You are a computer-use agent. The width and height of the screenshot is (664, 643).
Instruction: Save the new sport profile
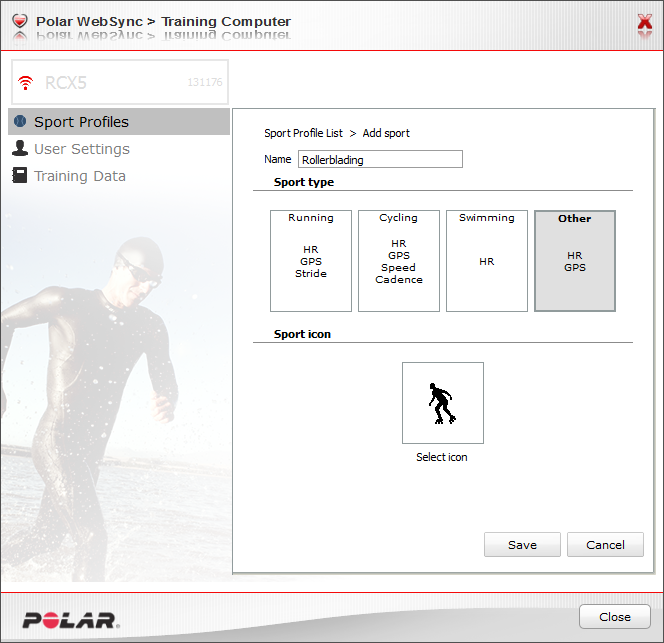[x=522, y=545]
